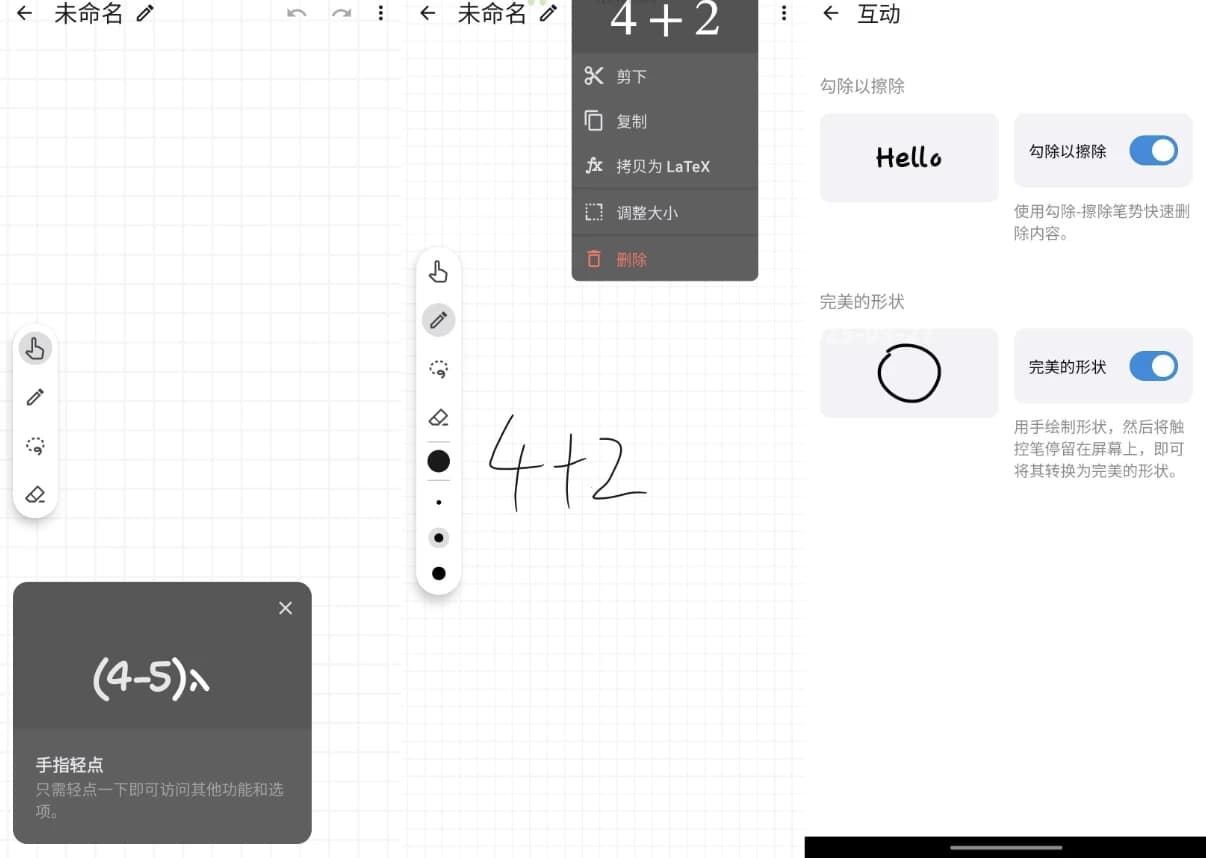Click the 调整大小 resize option

pyautogui.click(x=650, y=211)
